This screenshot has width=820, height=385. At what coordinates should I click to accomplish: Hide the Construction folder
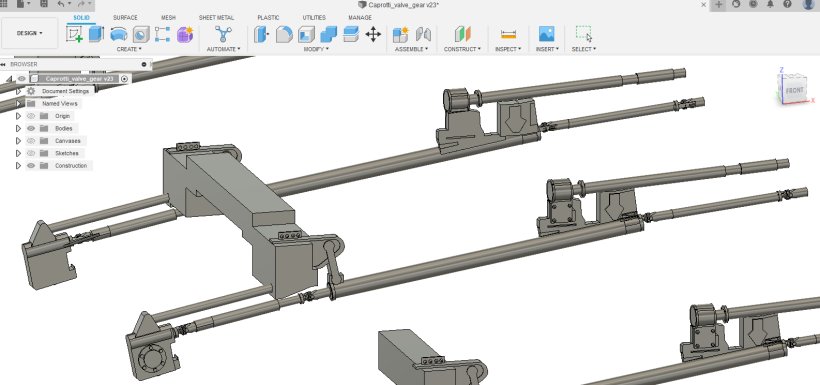point(31,166)
